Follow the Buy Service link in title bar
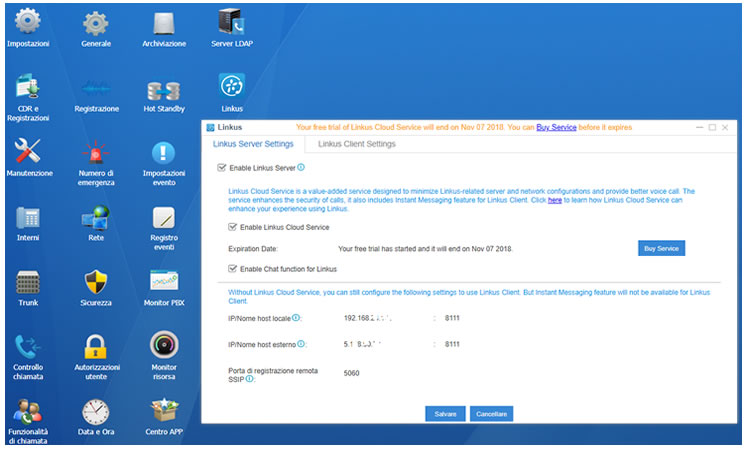The image size is (750, 450). (556, 127)
